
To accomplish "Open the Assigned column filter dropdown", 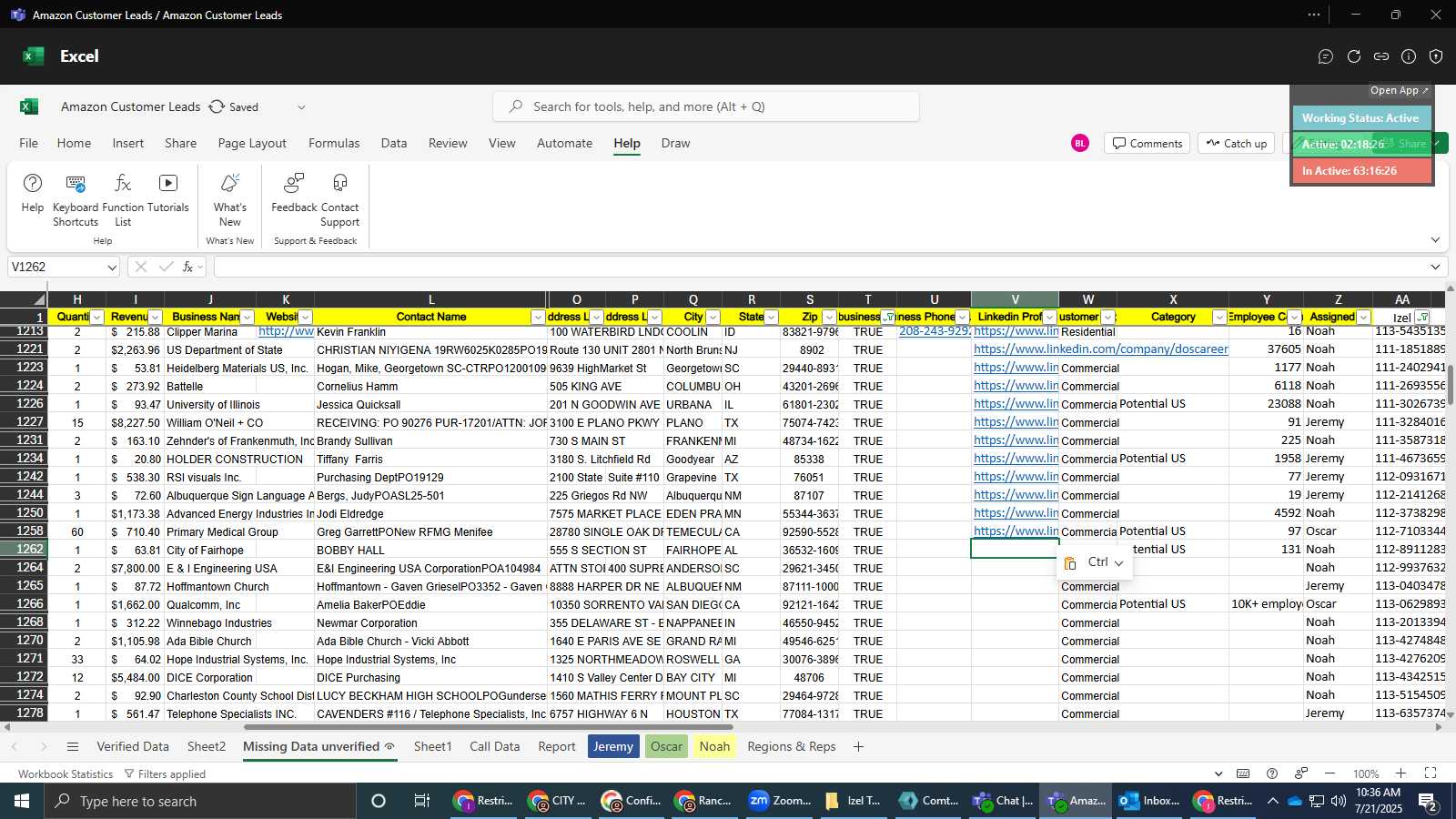I will pyautogui.click(x=1363, y=317).
